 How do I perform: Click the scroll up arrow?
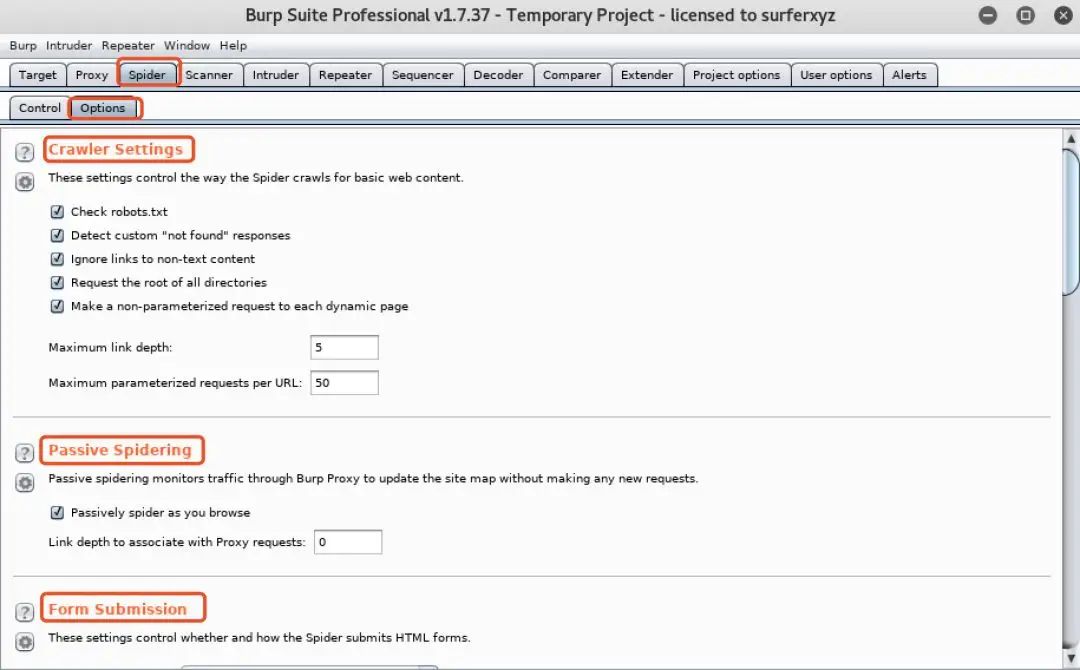[x=1071, y=138]
